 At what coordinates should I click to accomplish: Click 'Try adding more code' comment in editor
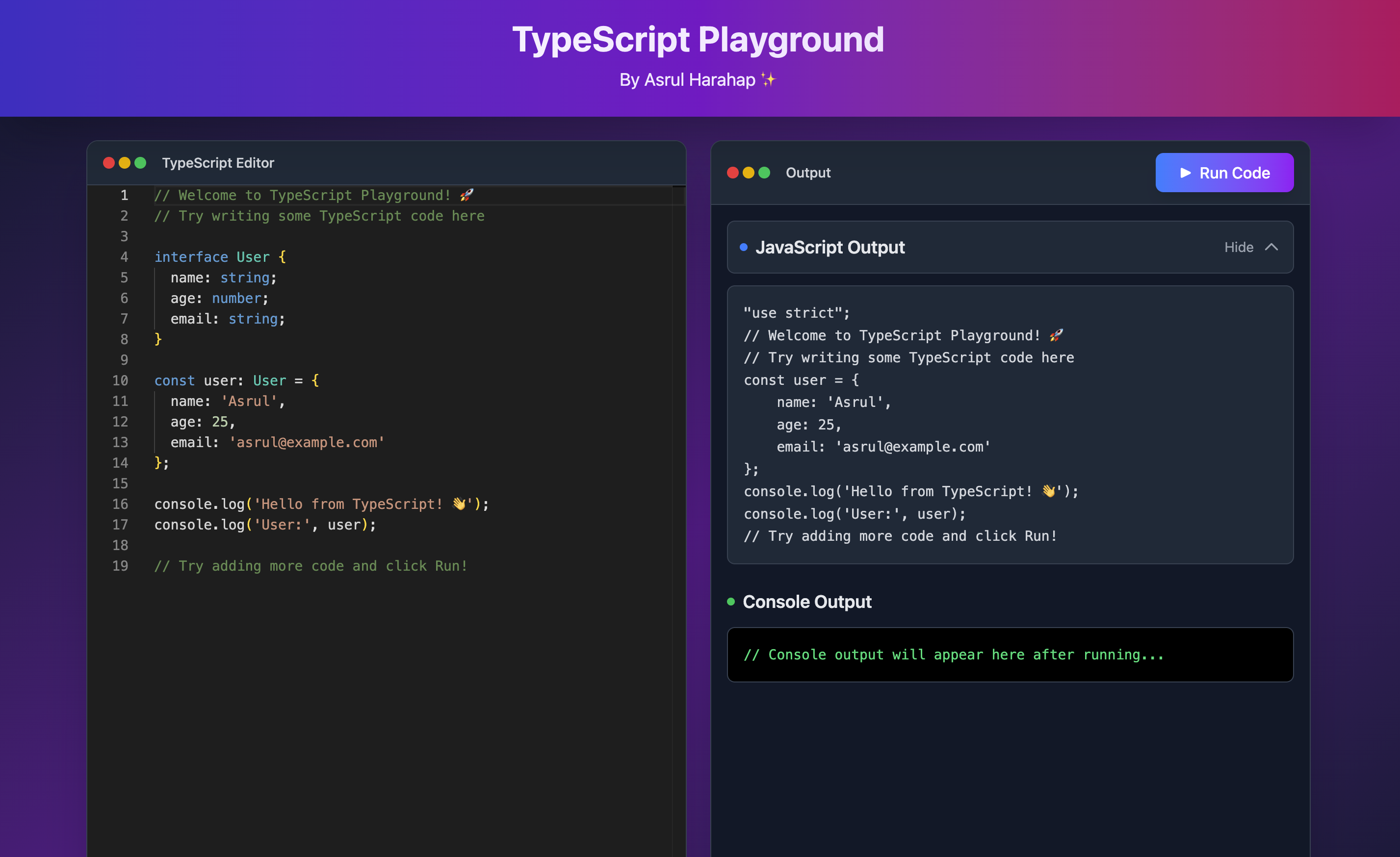[311, 566]
